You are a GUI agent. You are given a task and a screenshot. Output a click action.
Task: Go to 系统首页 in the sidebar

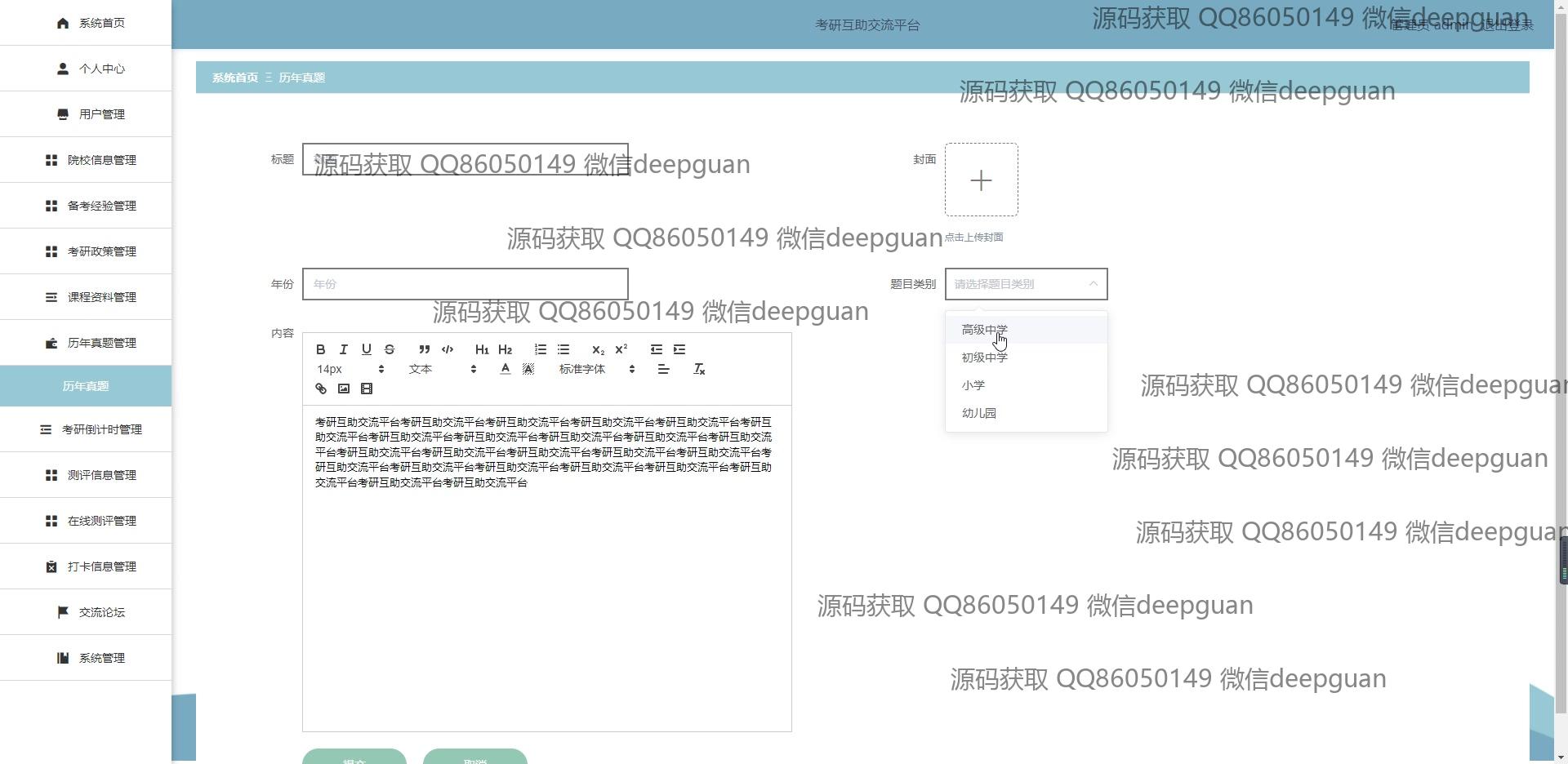(x=86, y=23)
